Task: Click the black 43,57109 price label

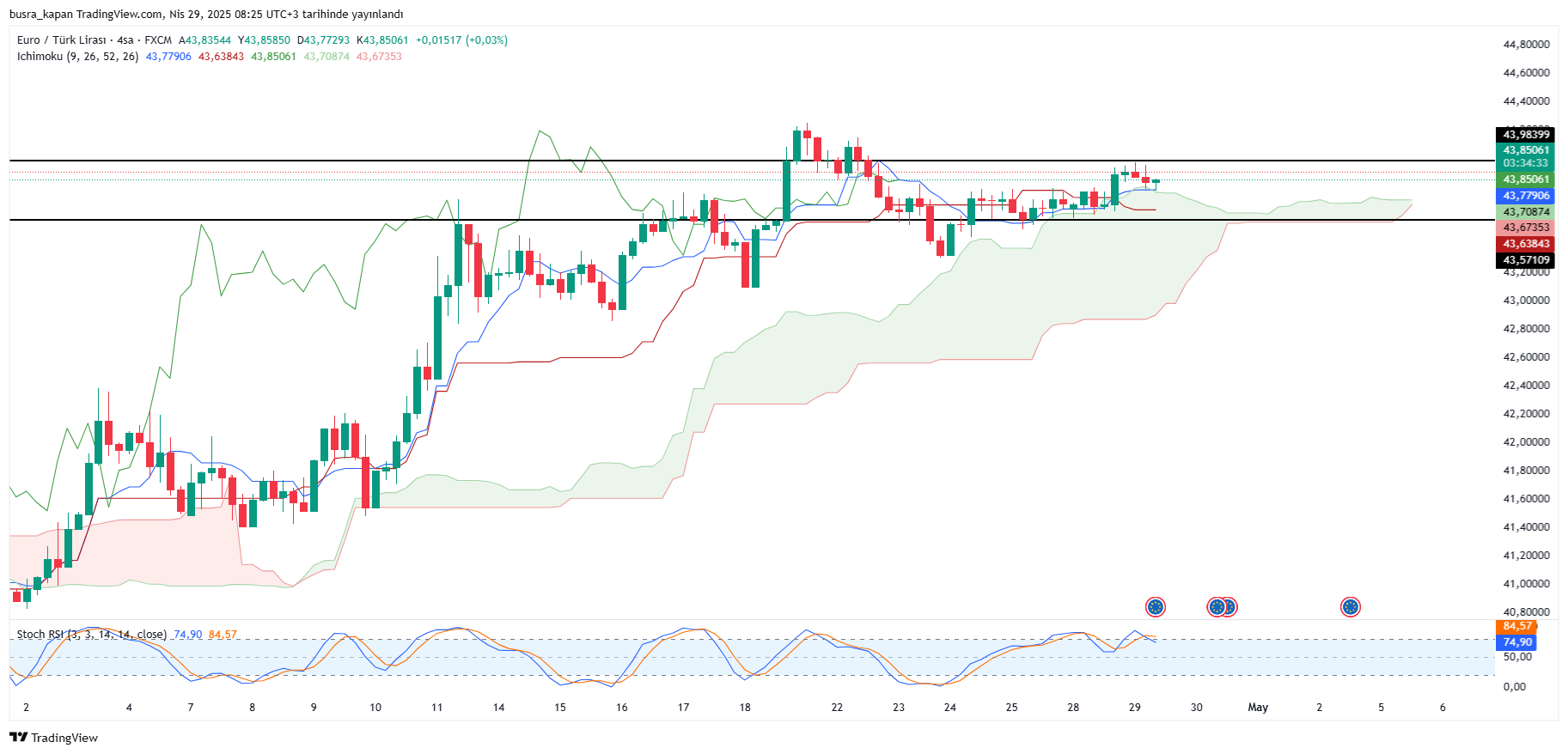Action: 1526,260
